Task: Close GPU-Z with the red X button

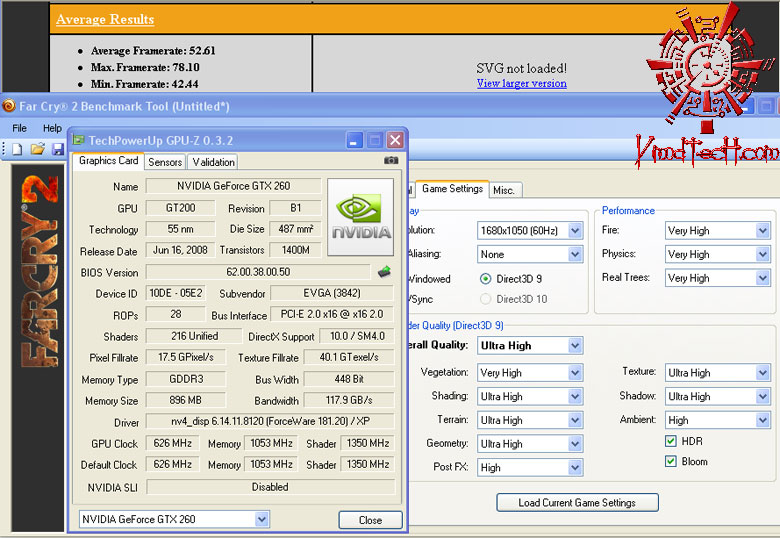Action: pos(395,141)
